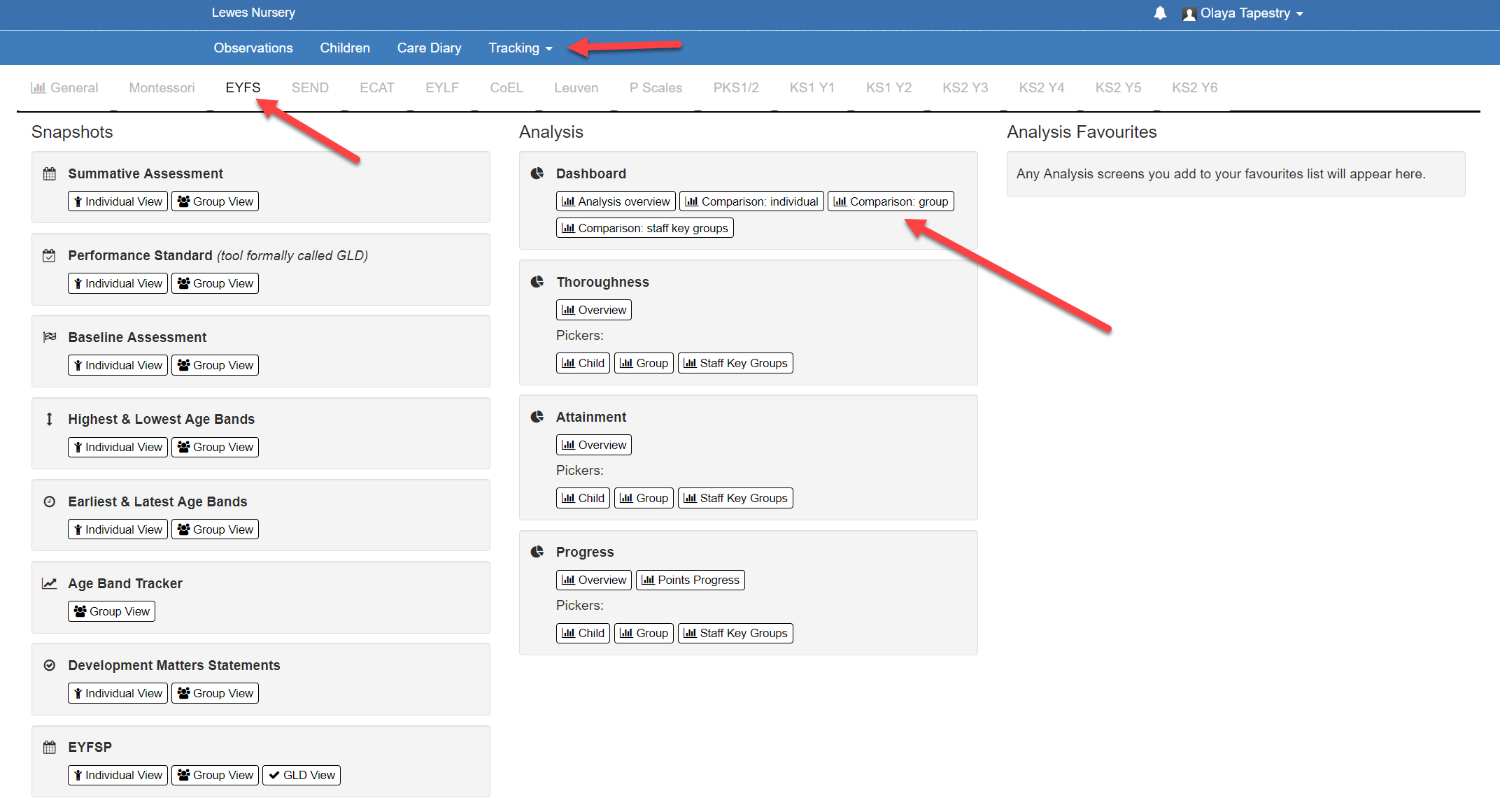Viewport: 1500px width, 812px height.
Task: Click the notification bell icon
Action: [1160, 13]
